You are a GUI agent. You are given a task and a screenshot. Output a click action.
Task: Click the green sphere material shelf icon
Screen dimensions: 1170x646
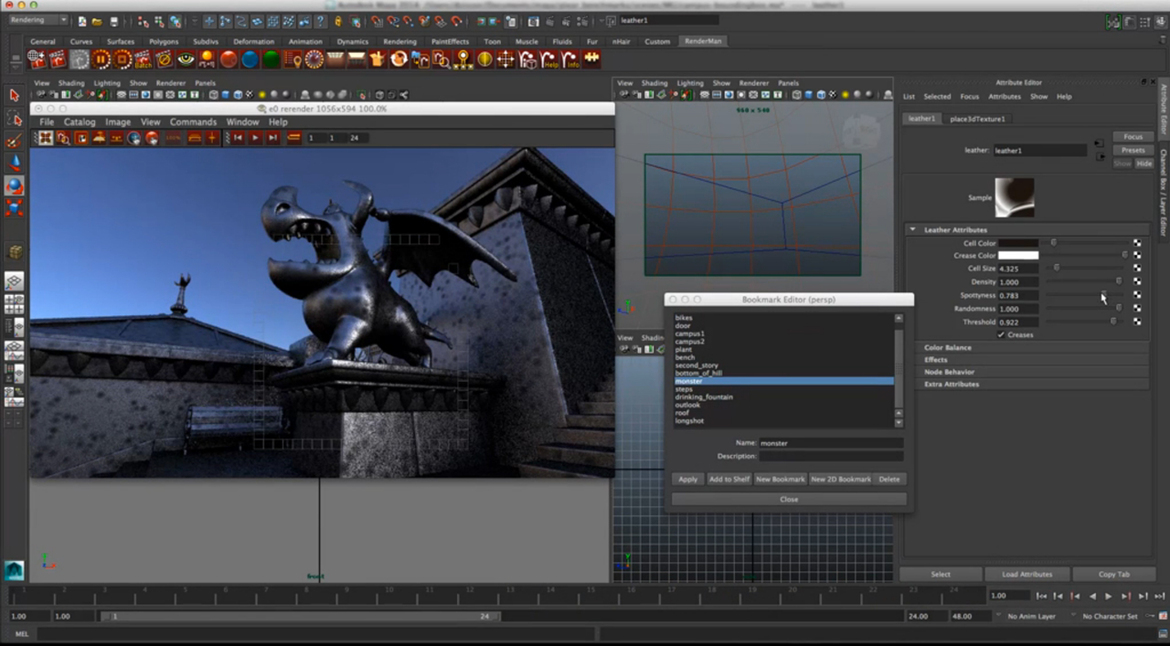(271, 59)
